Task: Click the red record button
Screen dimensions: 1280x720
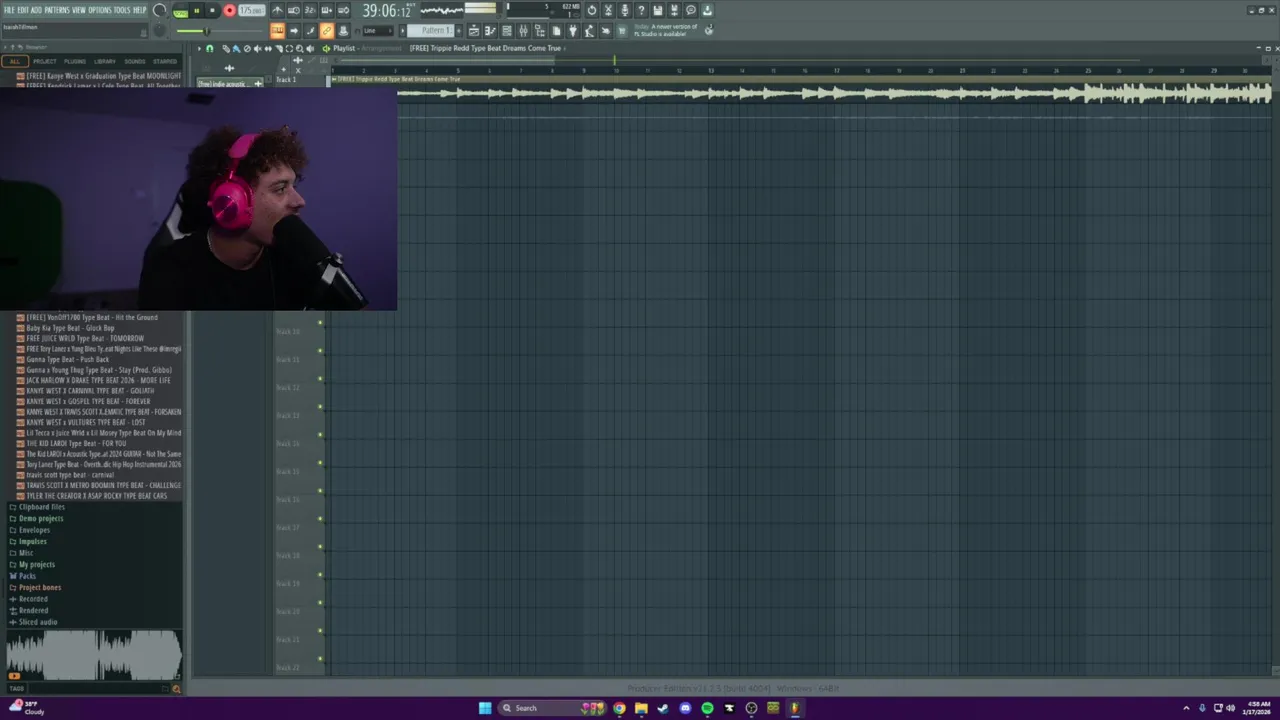Action: [229, 10]
